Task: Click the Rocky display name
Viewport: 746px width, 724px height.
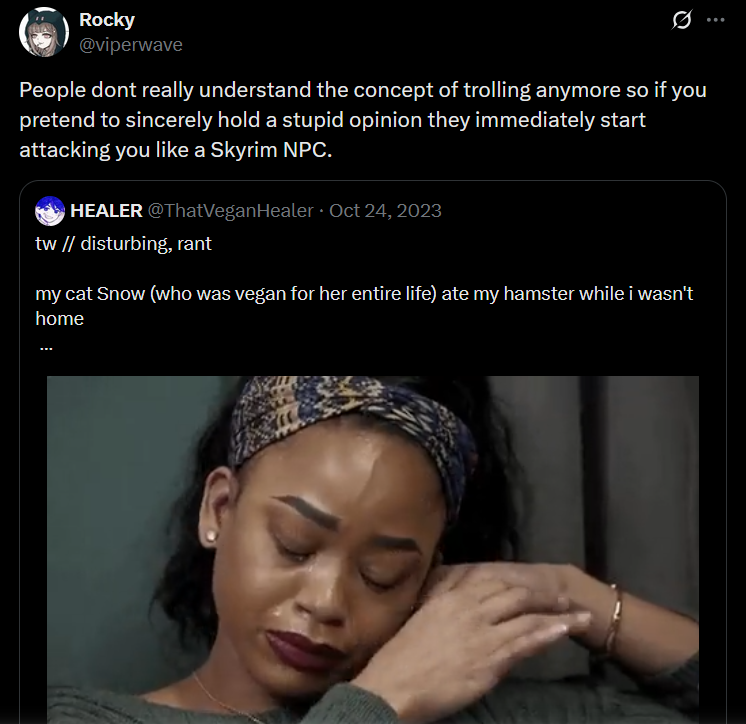Action: pos(107,20)
